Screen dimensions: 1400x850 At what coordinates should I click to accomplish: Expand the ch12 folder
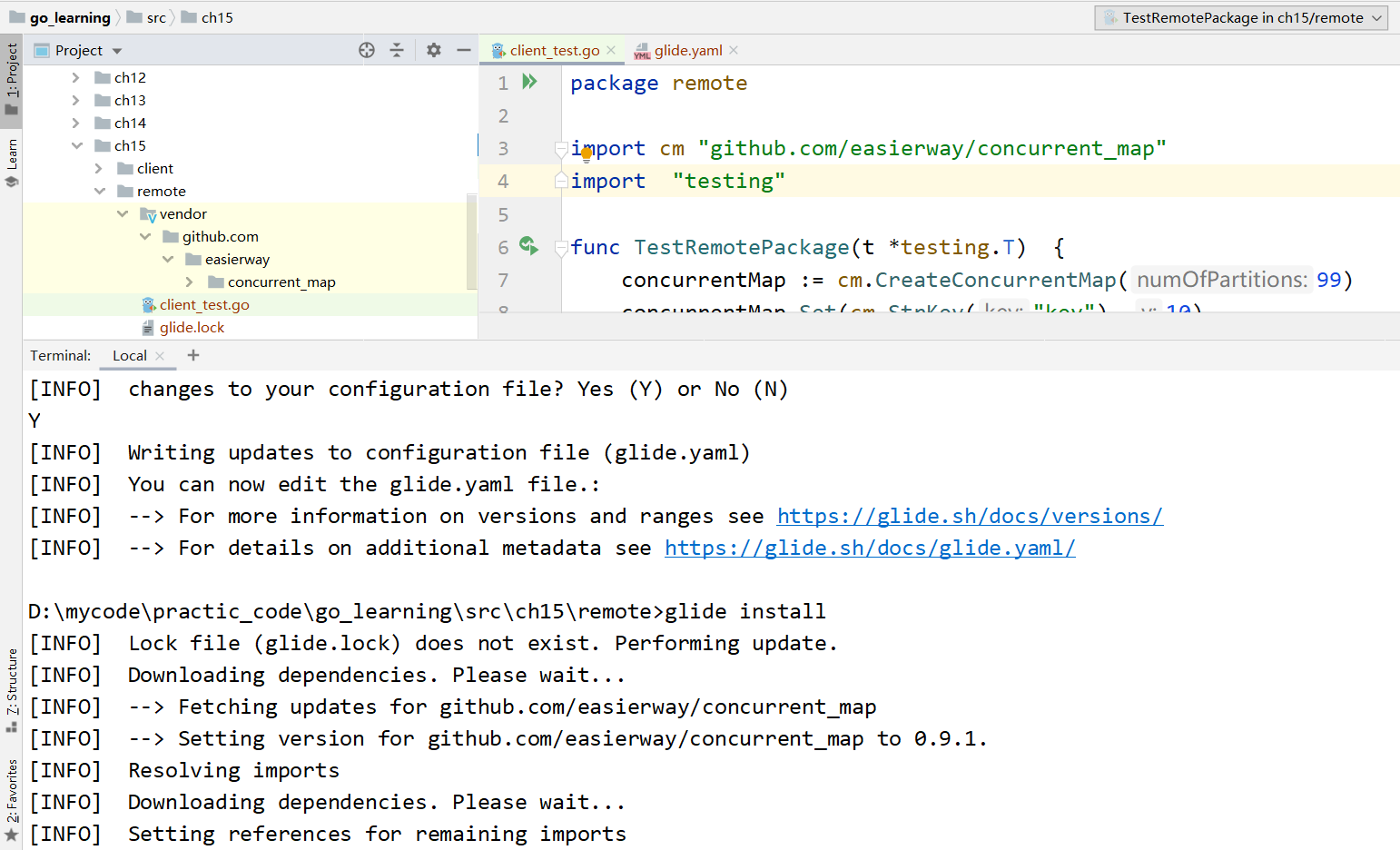tap(76, 78)
